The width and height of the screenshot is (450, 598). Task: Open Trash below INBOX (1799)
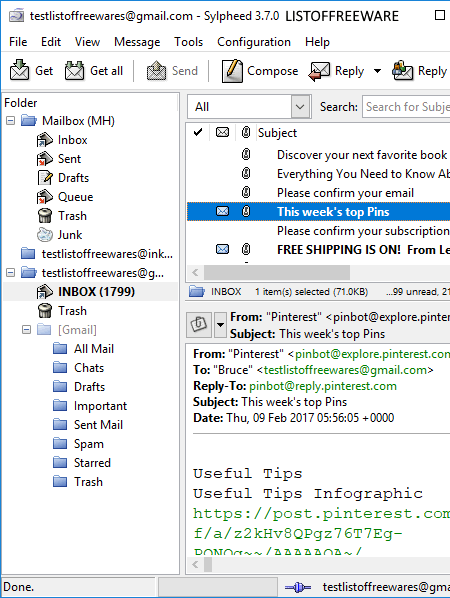[72, 311]
